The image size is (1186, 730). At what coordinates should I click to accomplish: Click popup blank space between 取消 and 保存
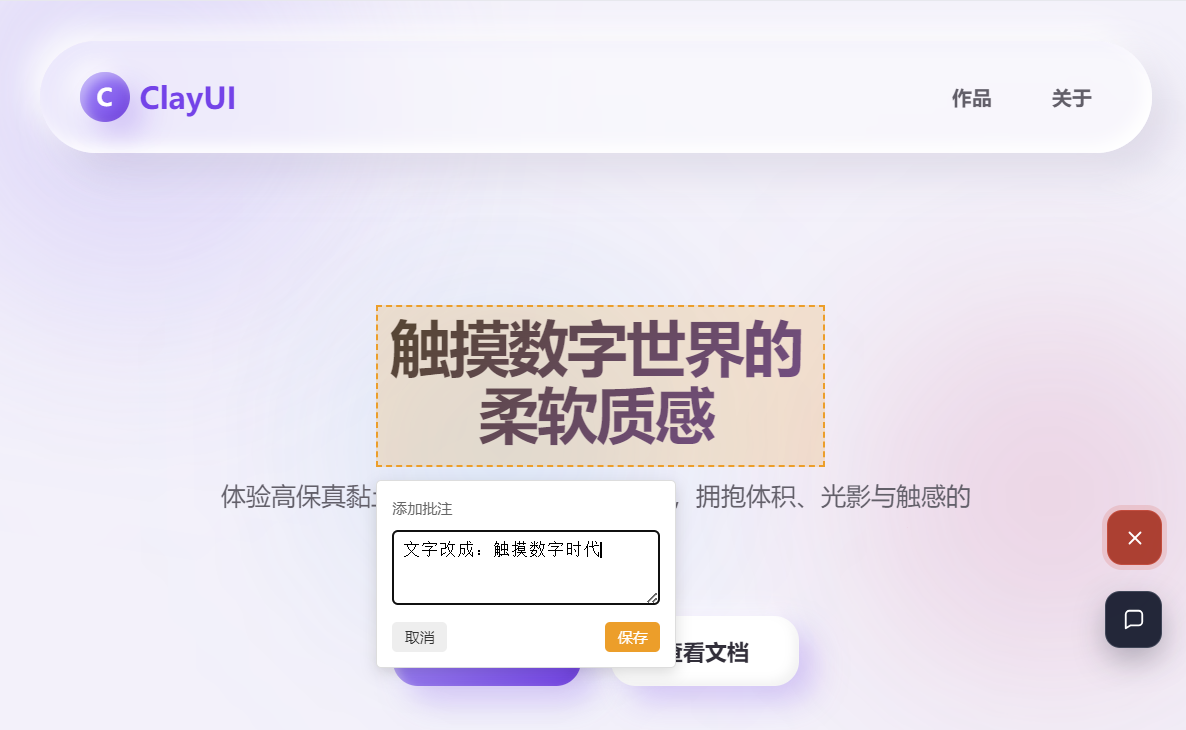coord(526,637)
